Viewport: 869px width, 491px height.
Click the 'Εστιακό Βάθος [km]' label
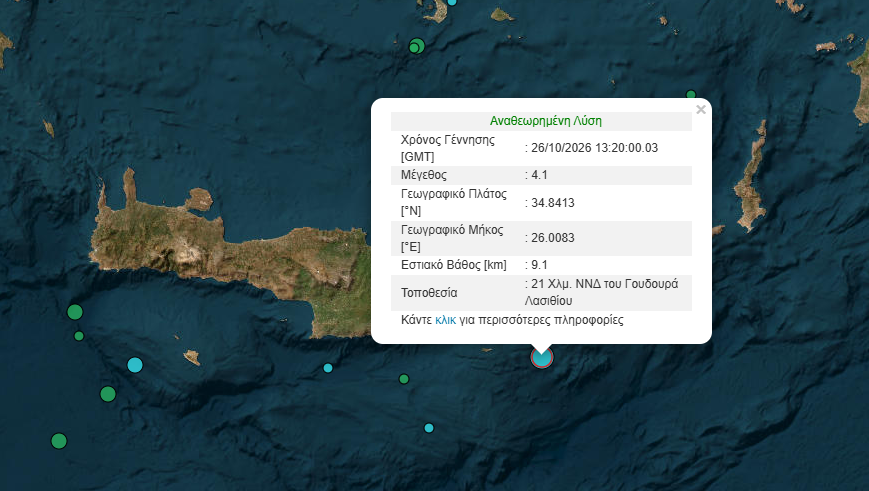[453, 265]
